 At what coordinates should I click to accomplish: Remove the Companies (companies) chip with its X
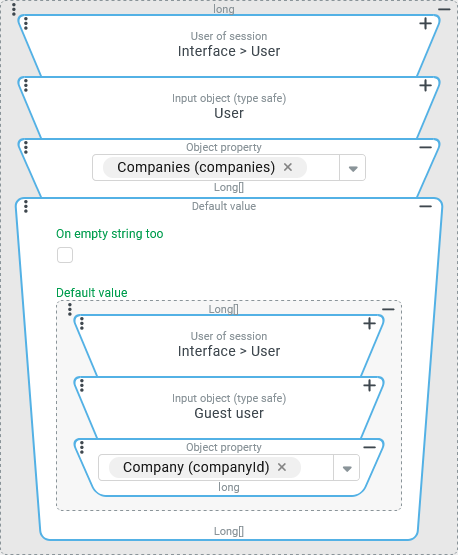click(x=288, y=167)
